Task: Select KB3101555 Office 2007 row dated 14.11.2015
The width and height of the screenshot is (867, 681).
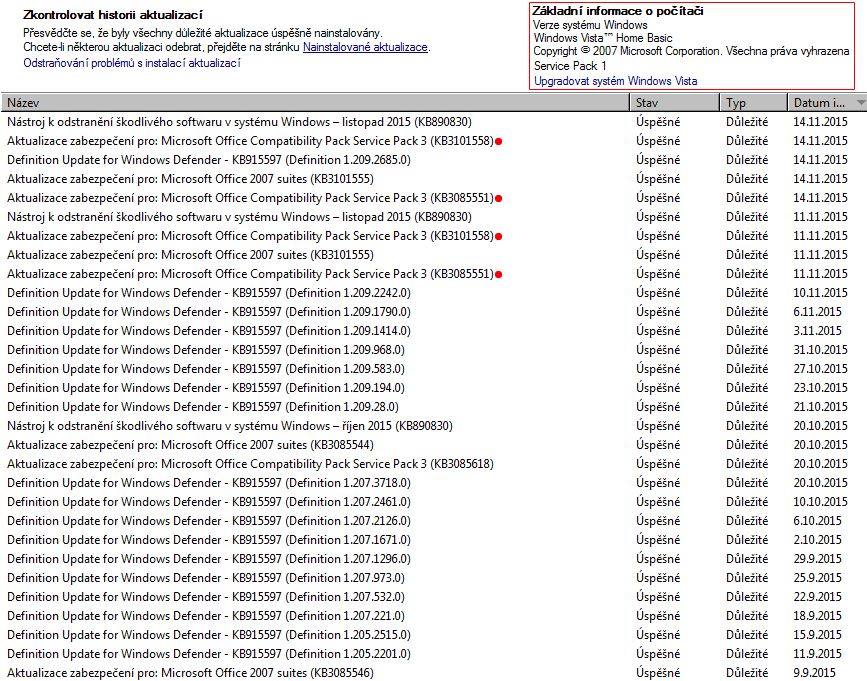Action: [x=434, y=179]
